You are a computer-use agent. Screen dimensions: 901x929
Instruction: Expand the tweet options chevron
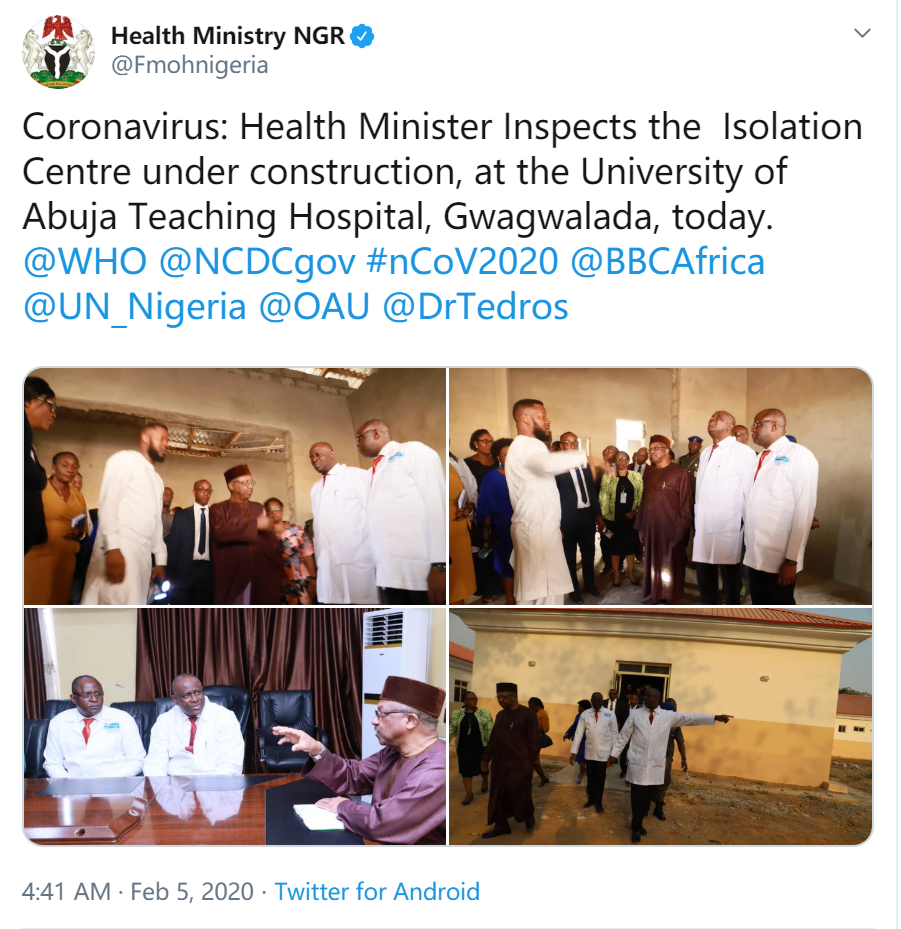click(x=862, y=34)
